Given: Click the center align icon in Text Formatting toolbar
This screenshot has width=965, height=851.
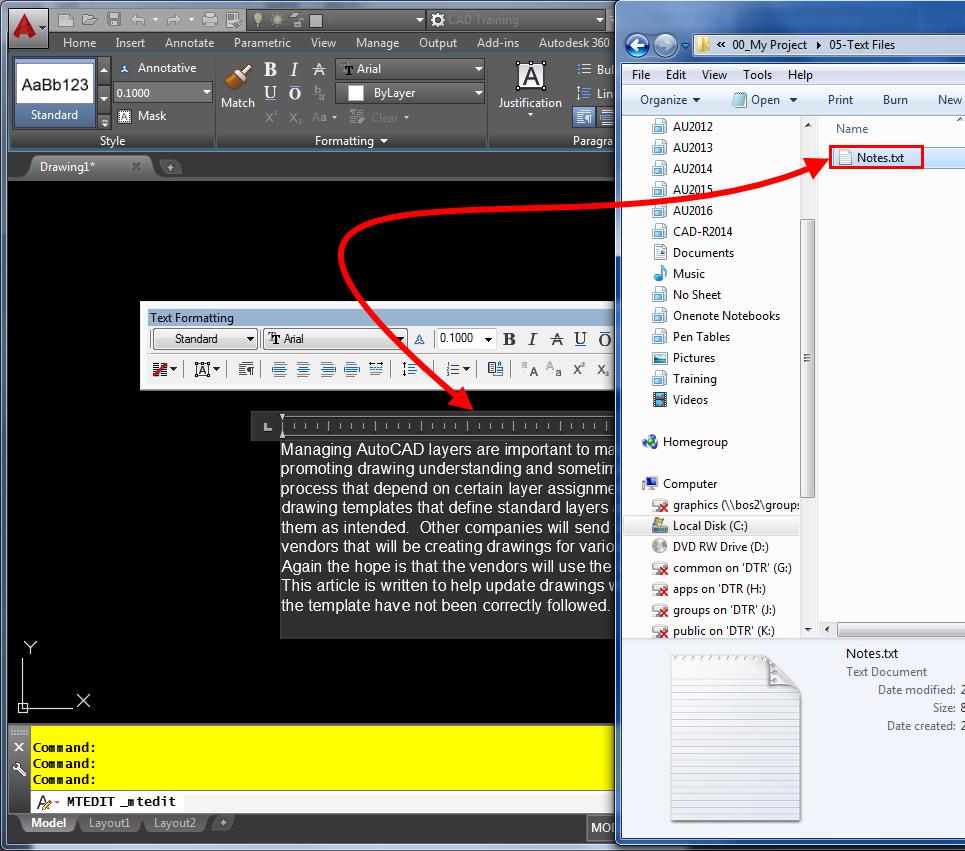Looking at the screenshot, I should point(303,369).
